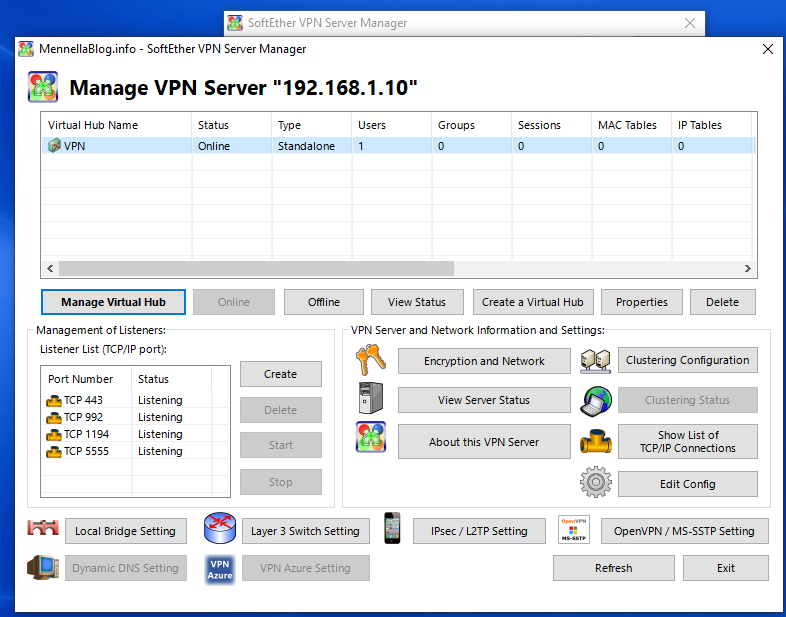Open Manage Virtual Hub

coord(113,302)
